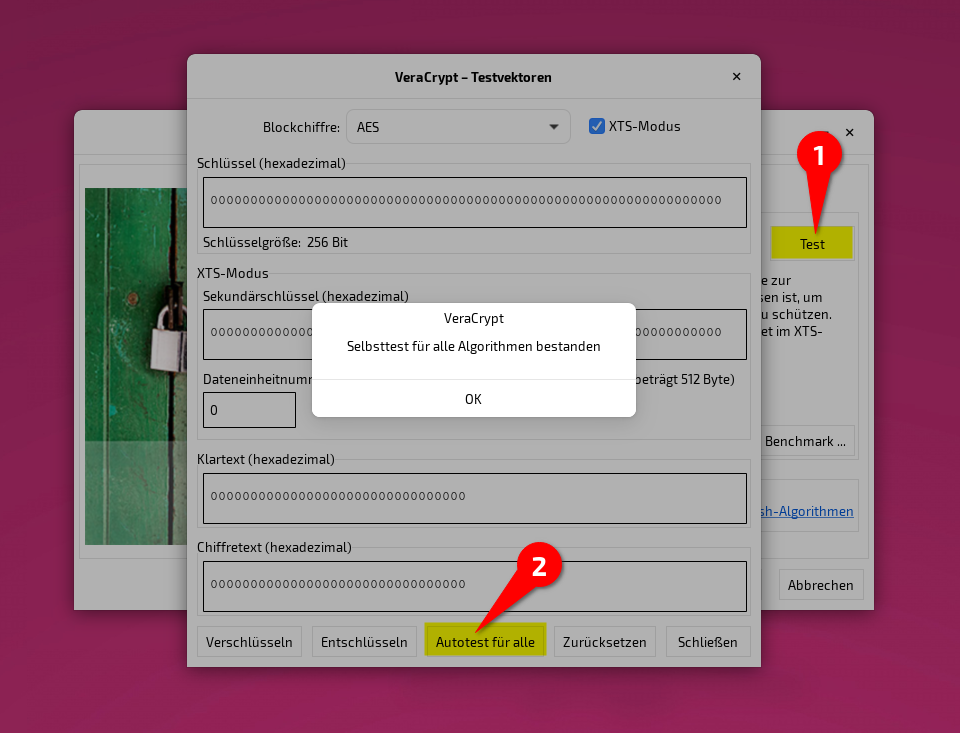Click the message Selbsttest für alle Algorithmen bestanden
The width and height of the screenshot is (960, 733).
coord(473,346)
